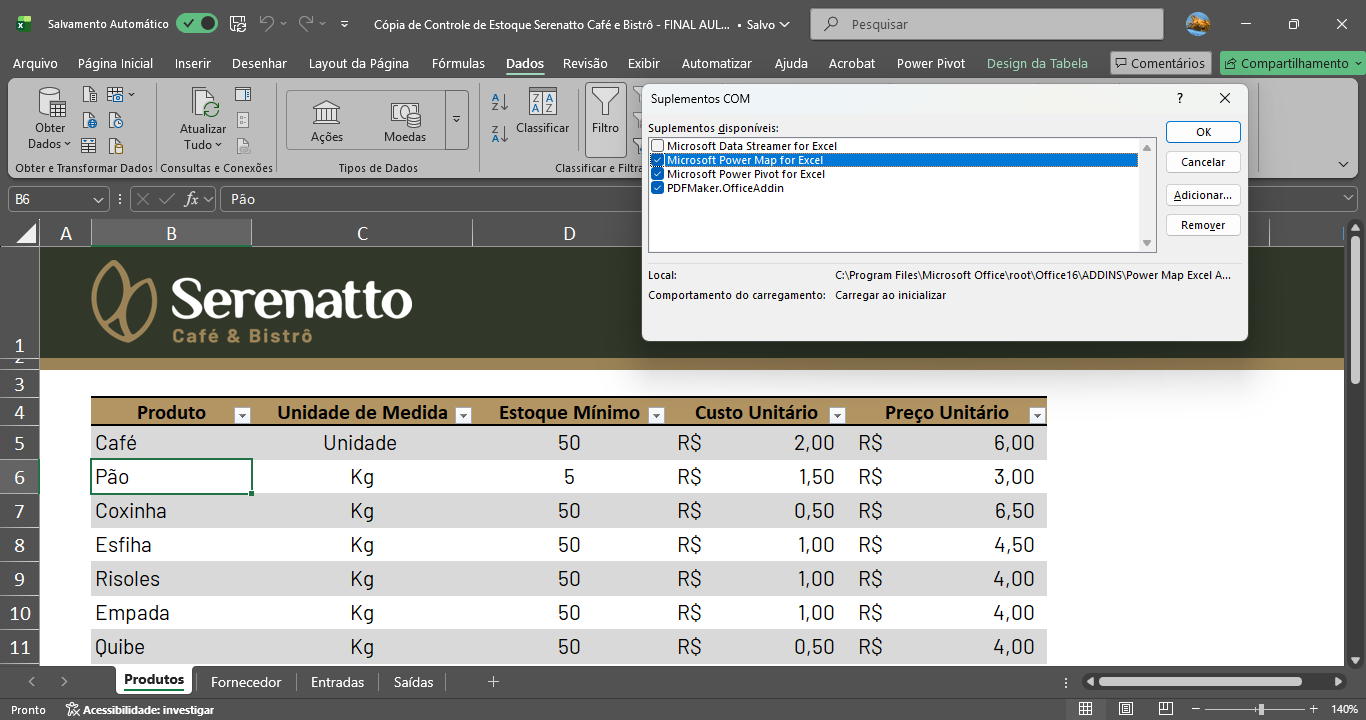Switch to Page Break Preview icon
The image size is (1366, 720).
(1166, 709)
